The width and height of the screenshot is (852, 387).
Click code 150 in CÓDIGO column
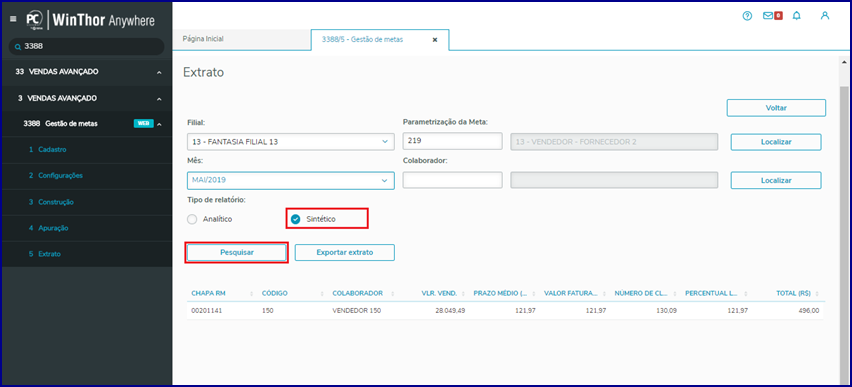click(267, 311)
